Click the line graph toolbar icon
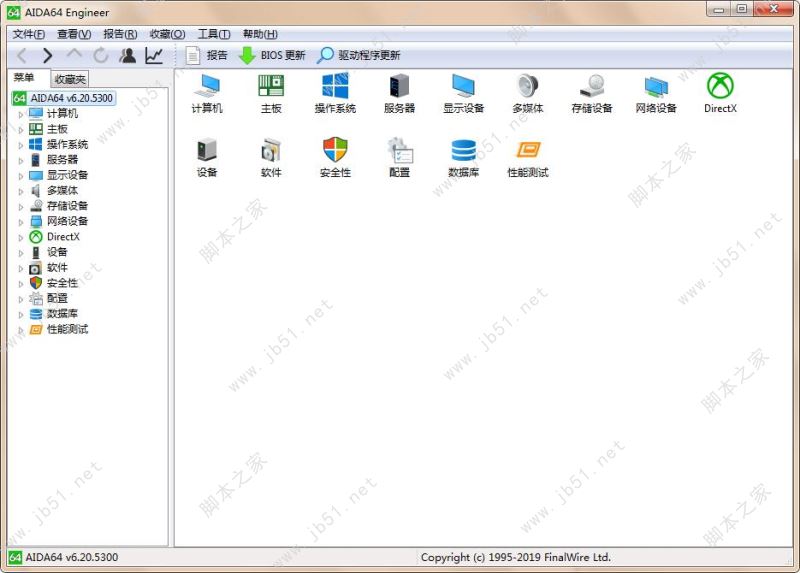Viewport: 800px width, 573px height. pos(154,55)
